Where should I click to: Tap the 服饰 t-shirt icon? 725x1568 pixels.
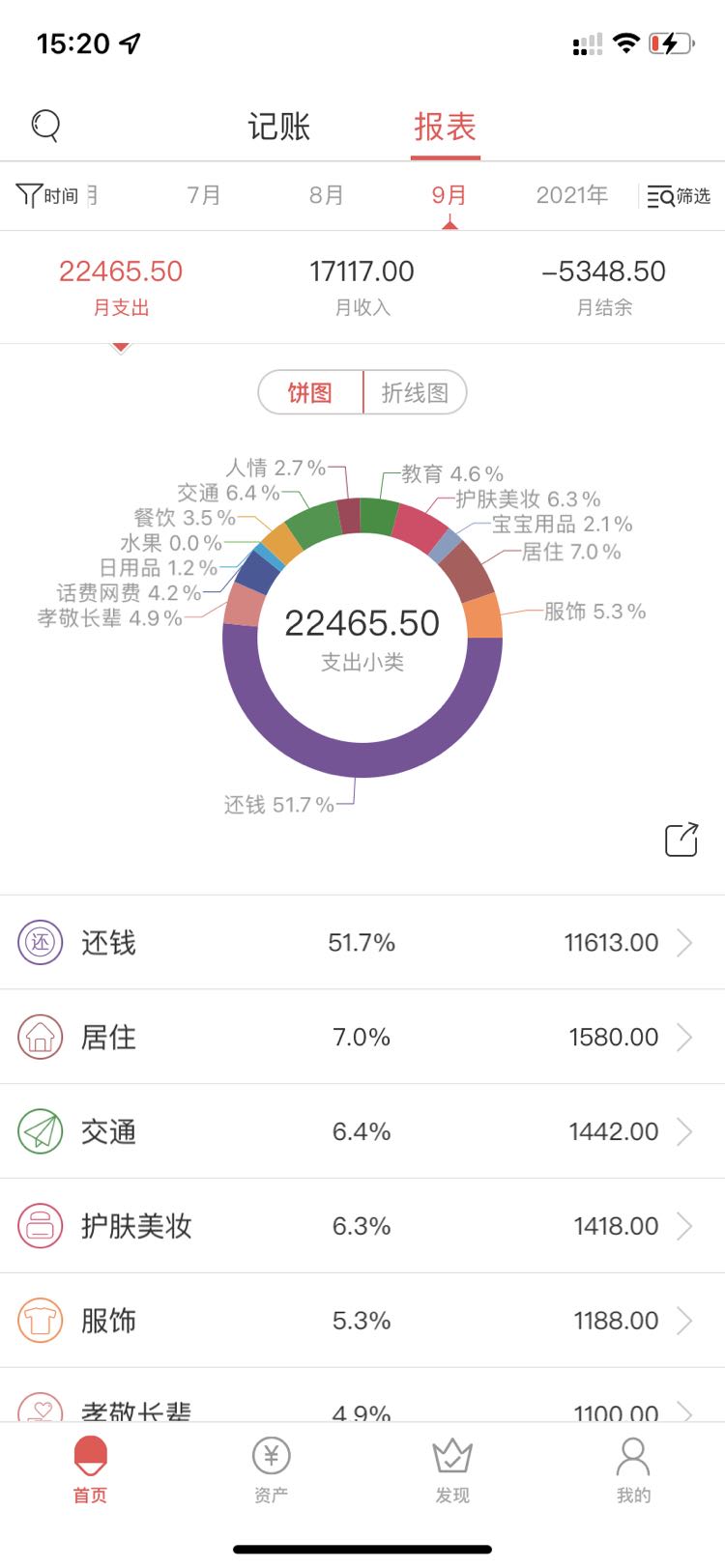pyautogui.click(x=40, y=1321)
